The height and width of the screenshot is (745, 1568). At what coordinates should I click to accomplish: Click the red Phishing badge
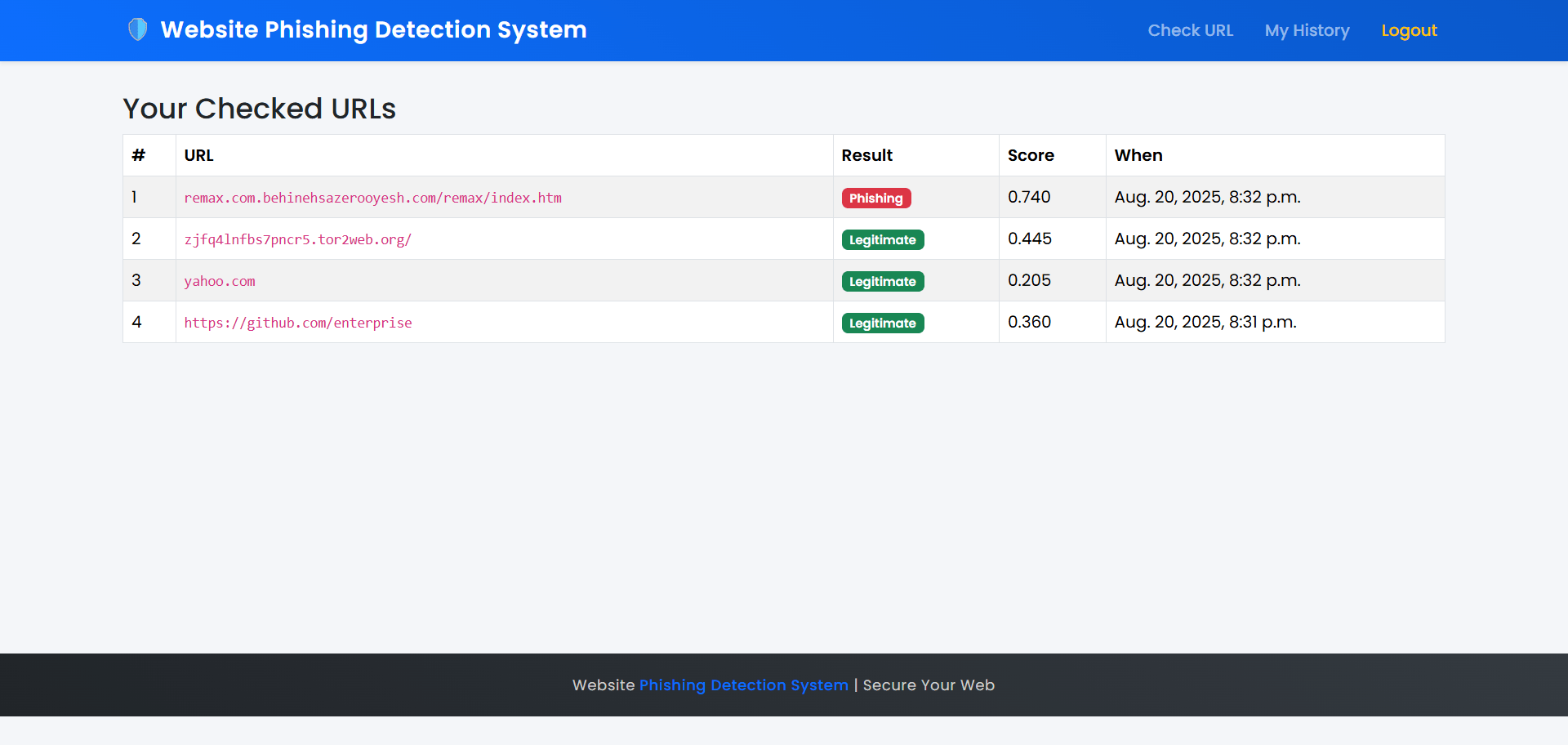pos(875,198)
